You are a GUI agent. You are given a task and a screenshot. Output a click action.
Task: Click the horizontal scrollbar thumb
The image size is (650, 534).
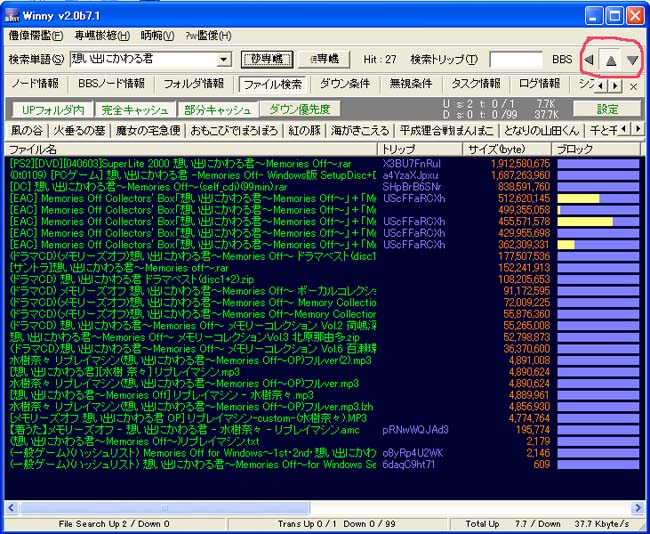coord(165,507)
